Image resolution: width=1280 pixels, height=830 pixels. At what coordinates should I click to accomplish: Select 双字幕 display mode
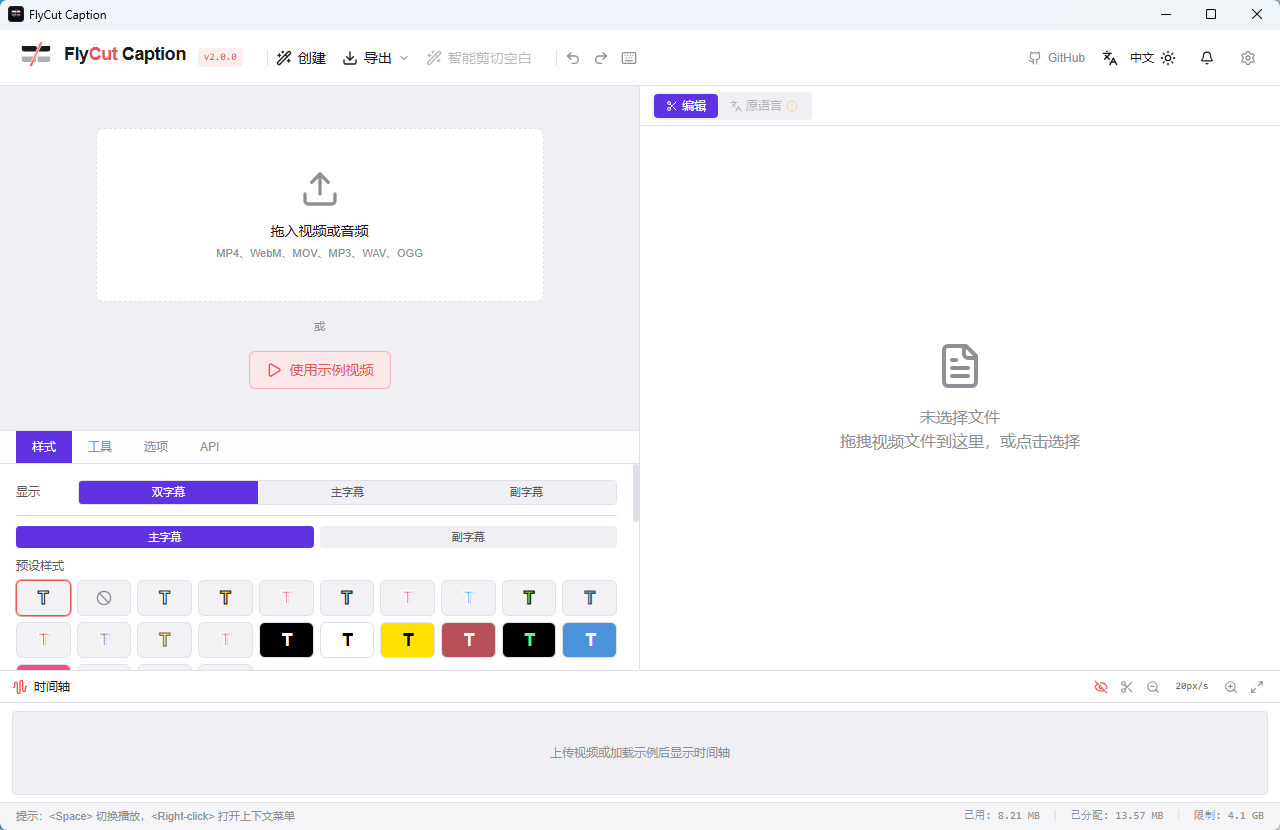point(168,492)
